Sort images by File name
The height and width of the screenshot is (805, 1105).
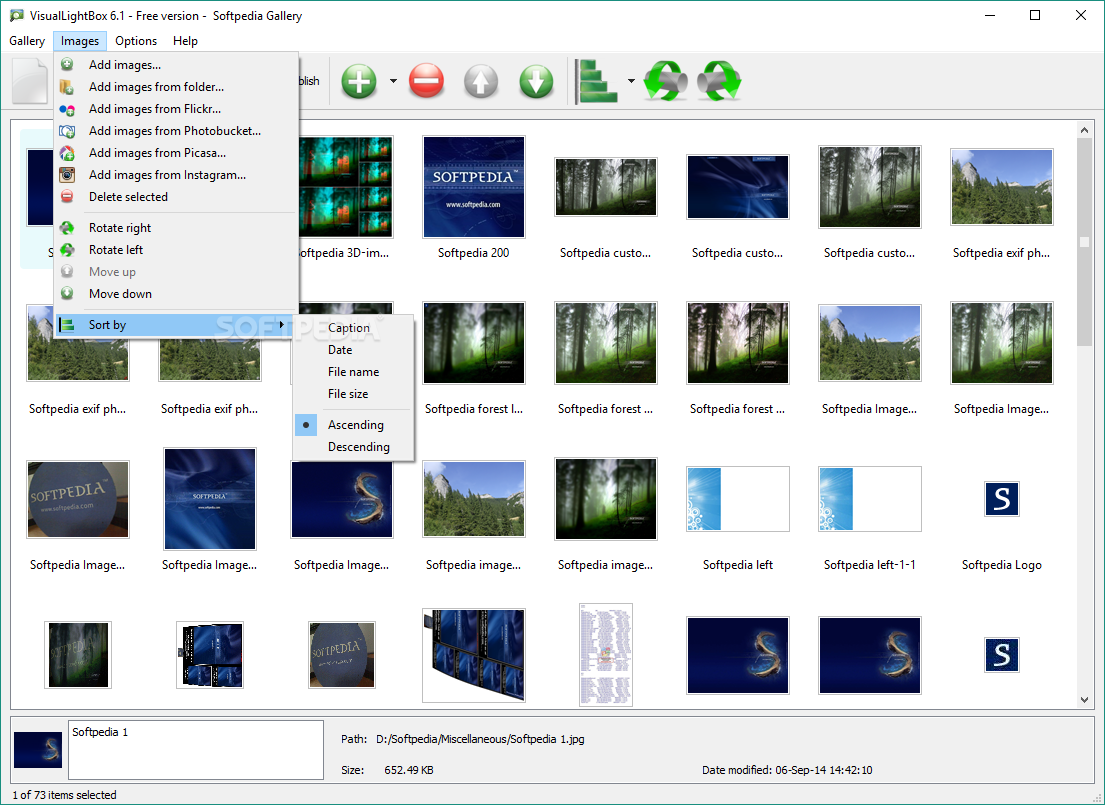tap(353, 371)
